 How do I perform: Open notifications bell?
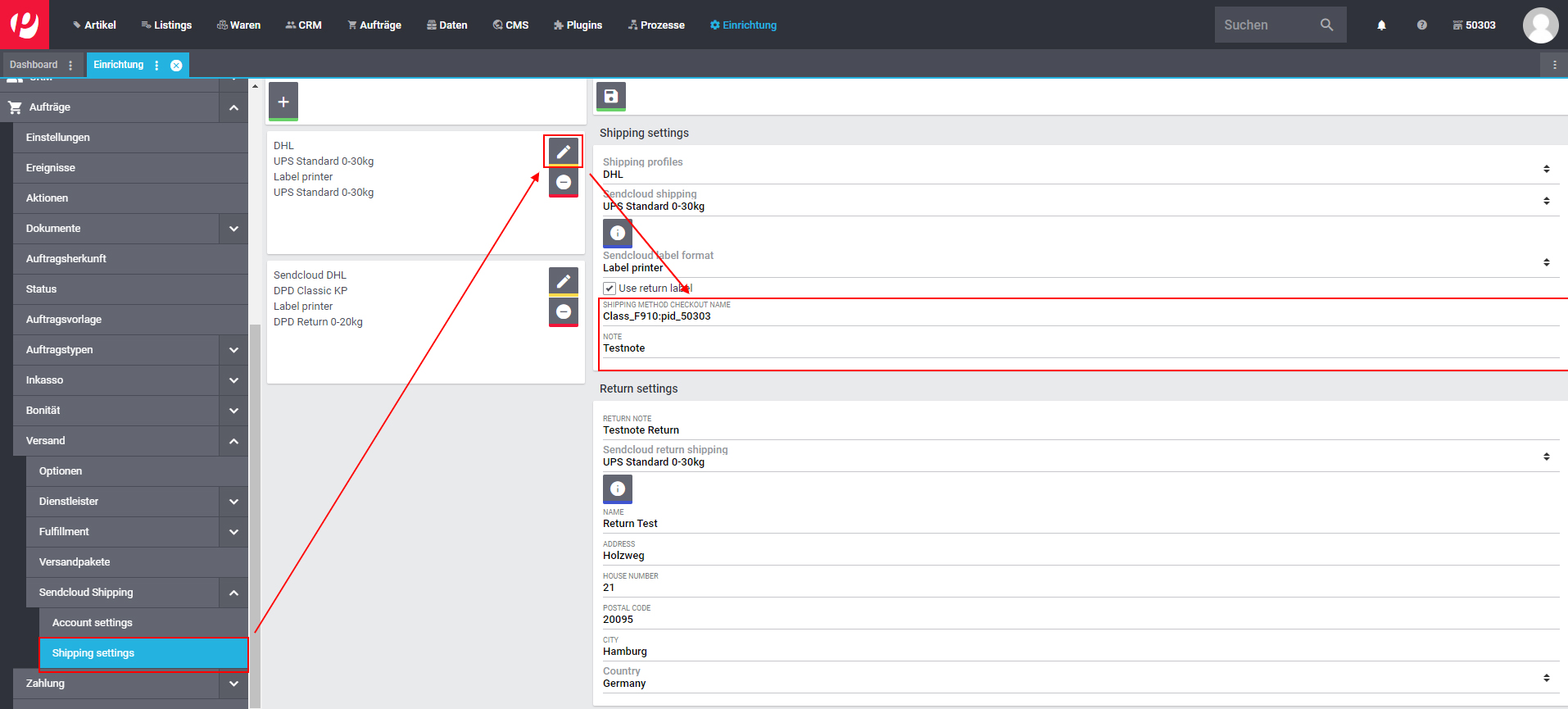pyautogui.click(x=1381, y=25)
